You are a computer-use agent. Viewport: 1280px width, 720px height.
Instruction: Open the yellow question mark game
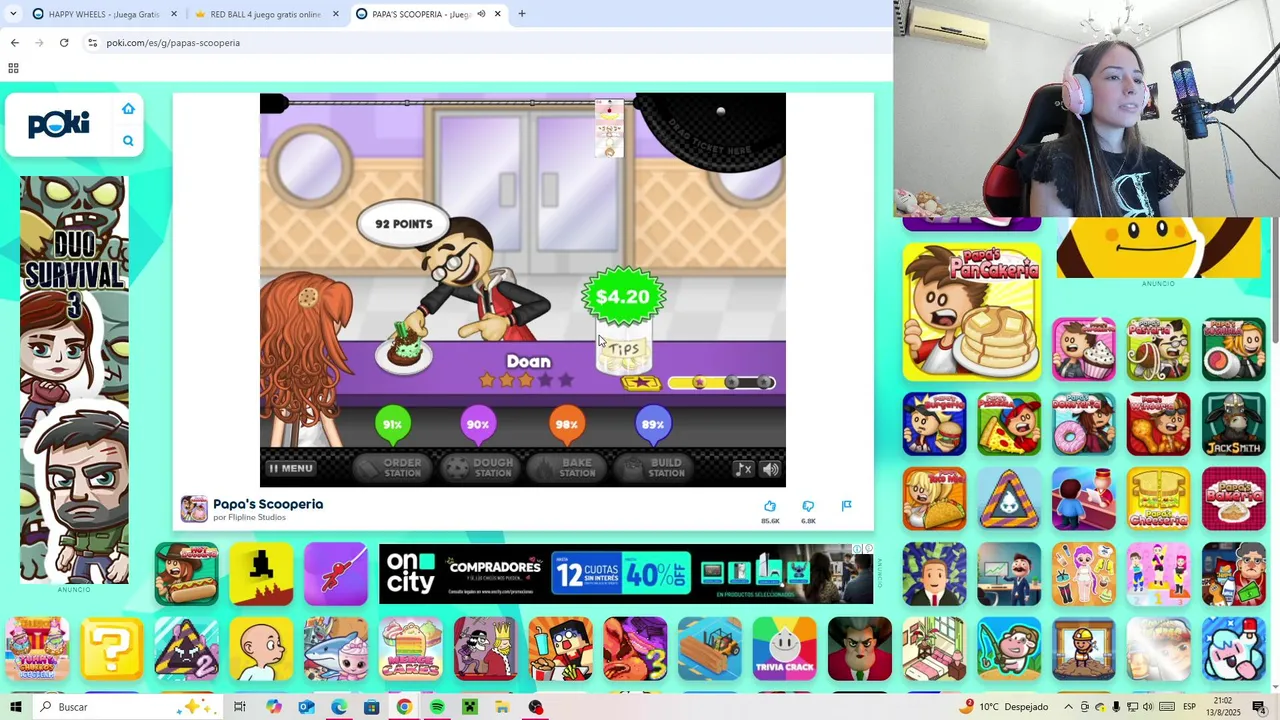pos(111,649)
